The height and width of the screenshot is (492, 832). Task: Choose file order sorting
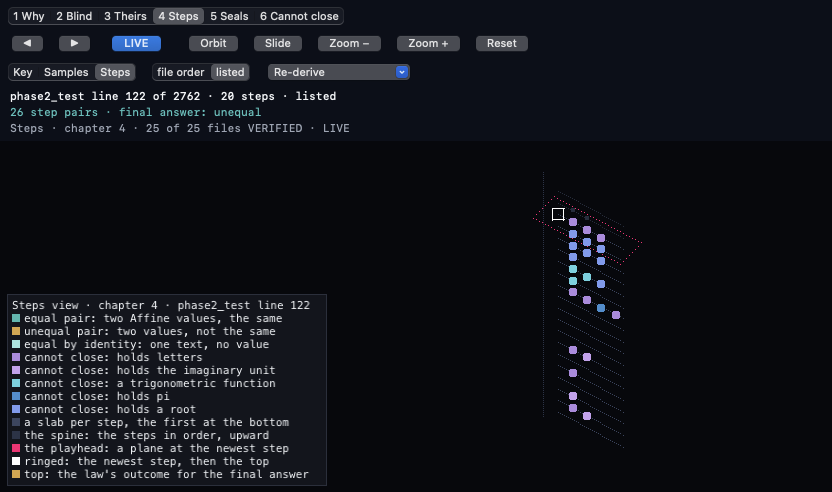click(x=180, y=72)
